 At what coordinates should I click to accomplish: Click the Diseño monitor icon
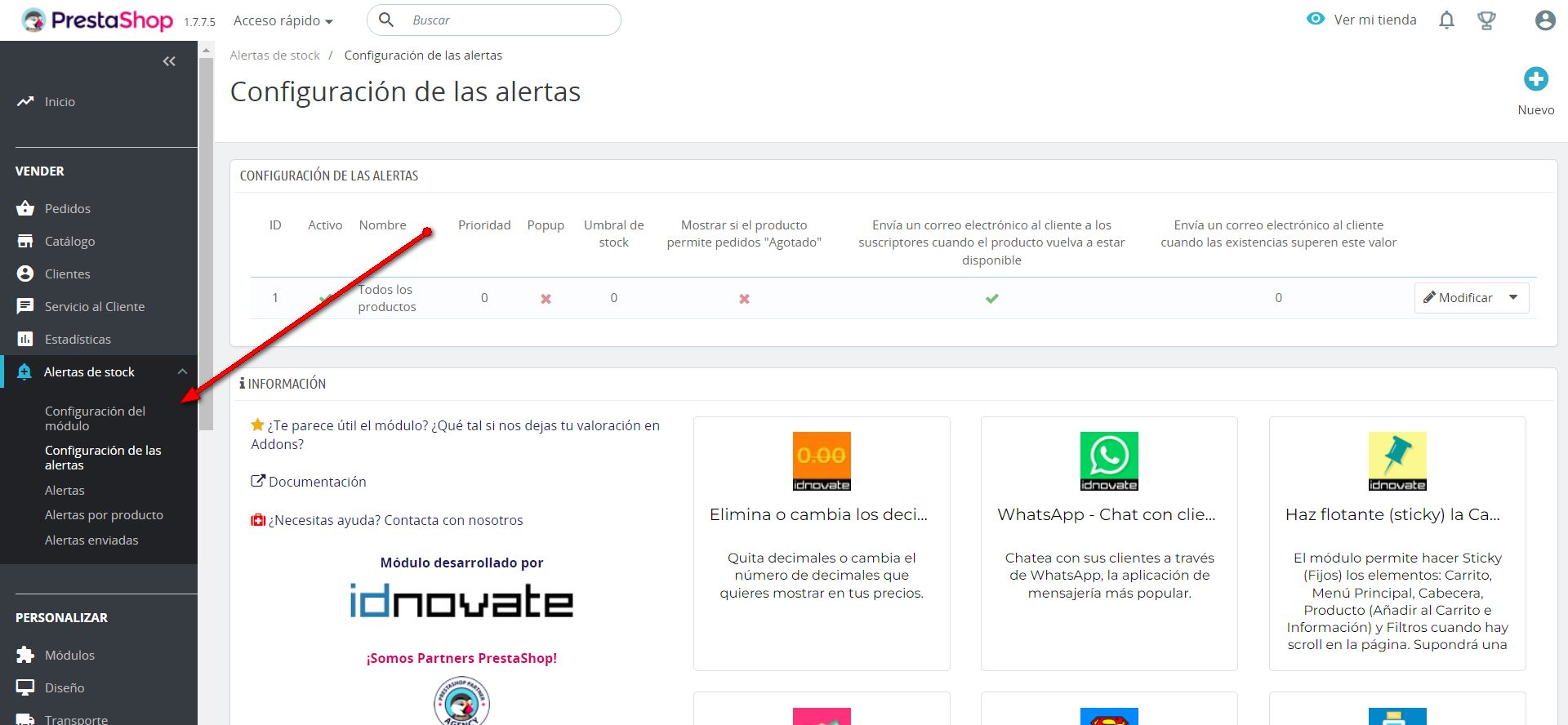25,687
